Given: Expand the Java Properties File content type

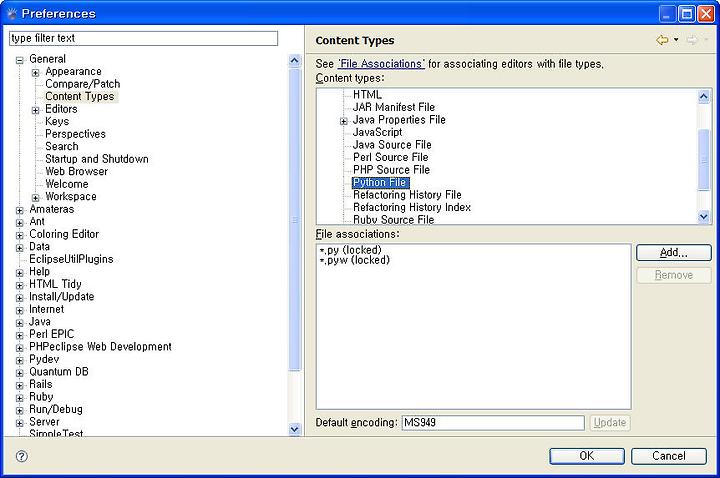Looking at the screenshot, I should 343,121.
